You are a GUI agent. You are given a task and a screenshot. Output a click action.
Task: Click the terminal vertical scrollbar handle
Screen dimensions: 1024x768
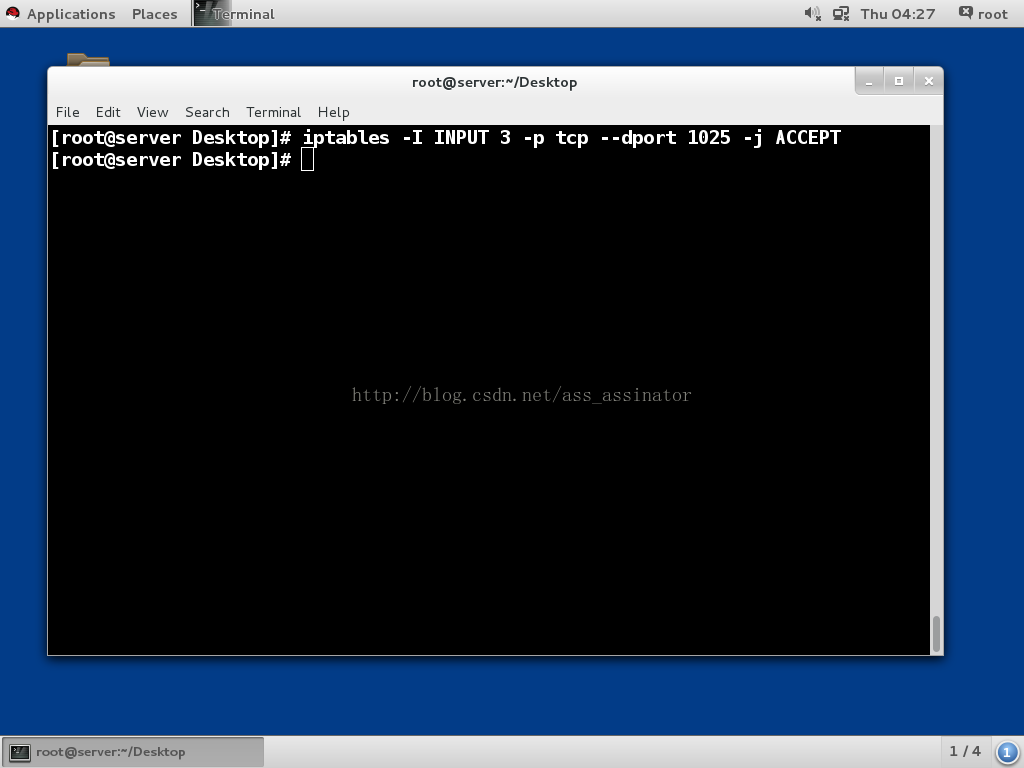(936, 634)
